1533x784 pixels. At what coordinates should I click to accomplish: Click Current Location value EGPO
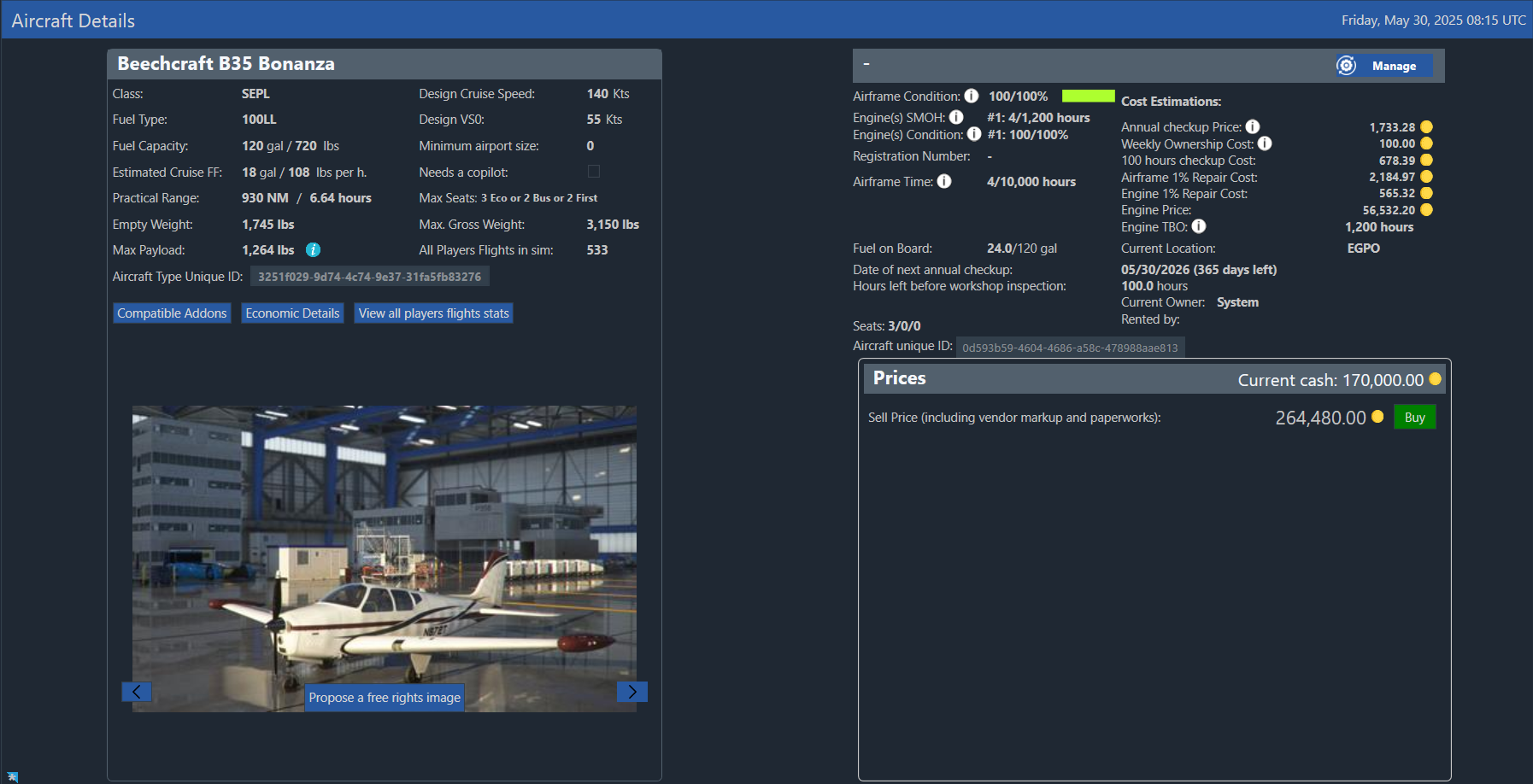point(1364,249)
